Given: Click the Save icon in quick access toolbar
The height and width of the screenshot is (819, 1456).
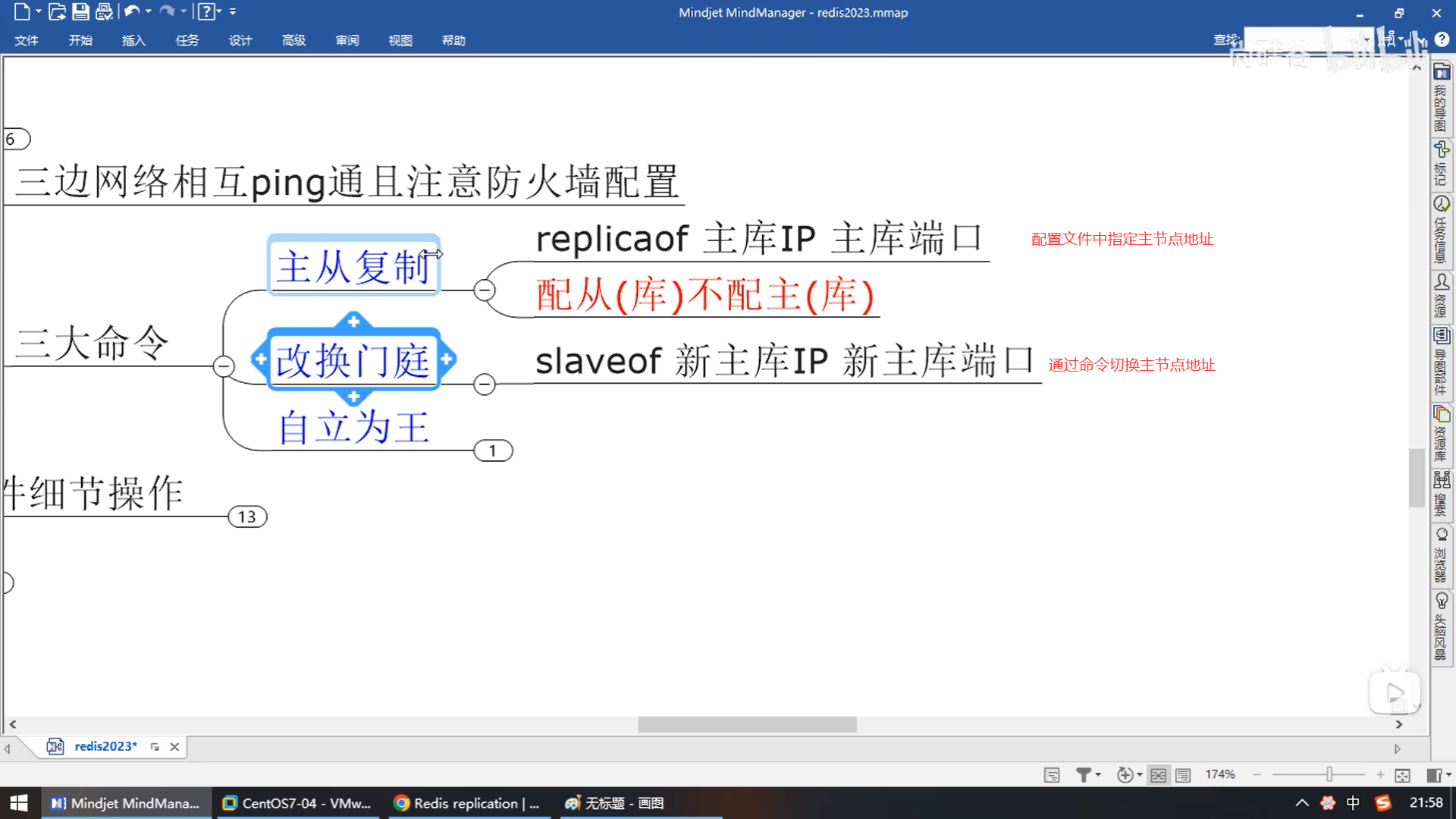Looking at the screenshot, I should (x=80, y=11).
